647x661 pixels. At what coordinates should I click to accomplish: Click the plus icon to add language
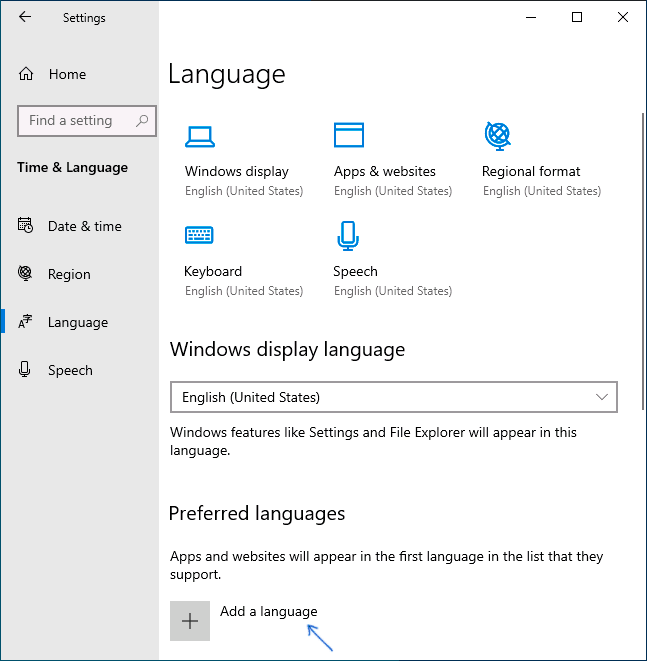[x=190, y=621]
